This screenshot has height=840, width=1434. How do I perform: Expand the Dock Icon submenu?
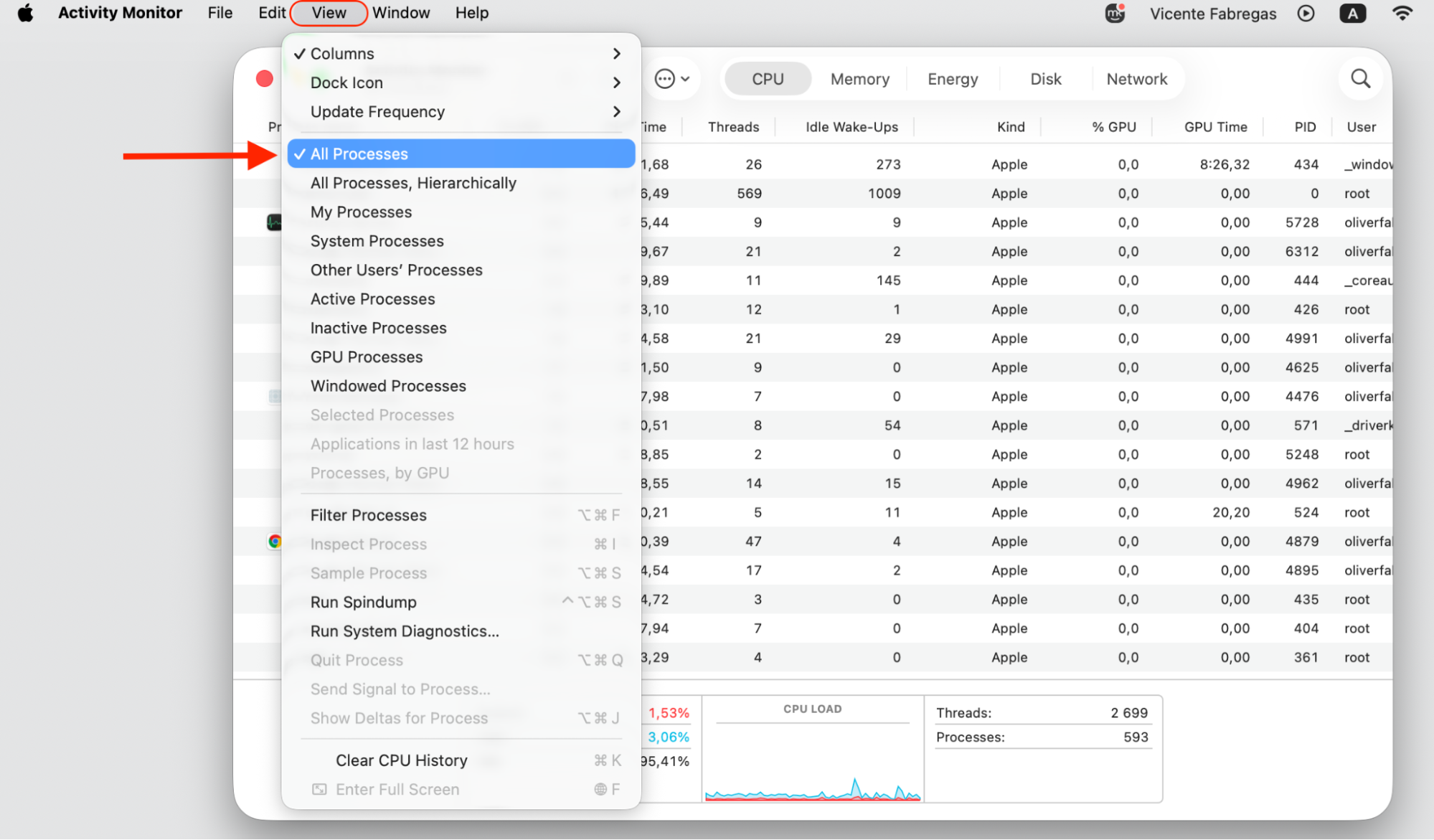(x=461, y=82)
